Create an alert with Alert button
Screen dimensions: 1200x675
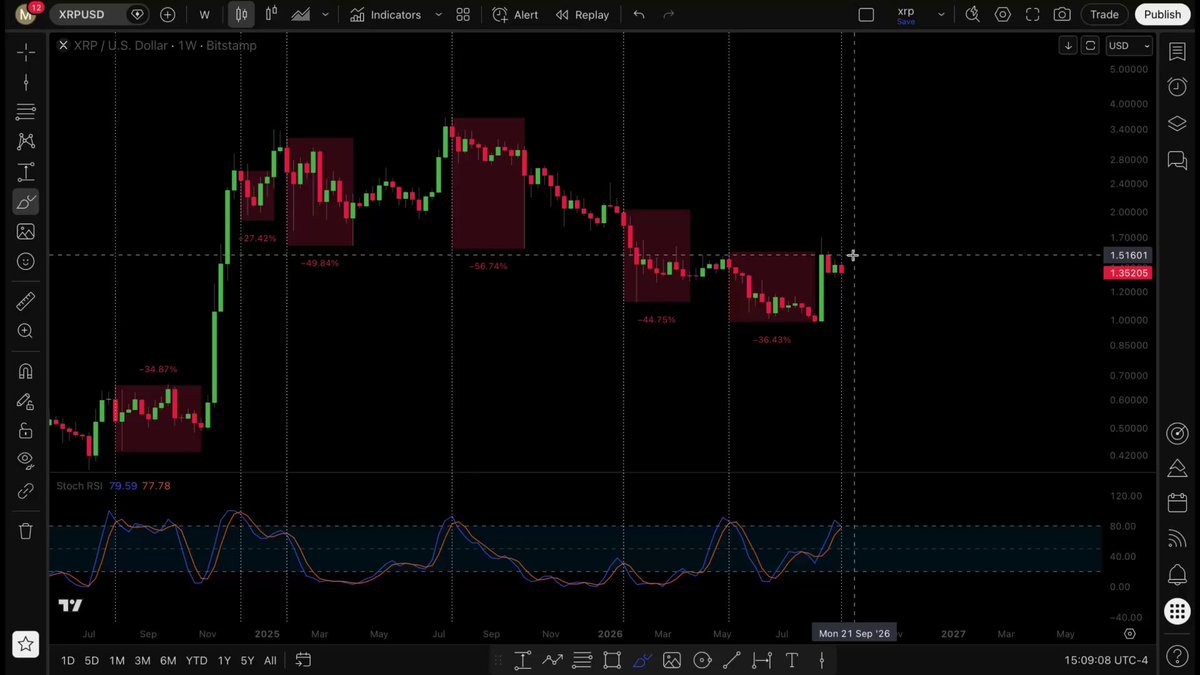[x=515, y=15]
